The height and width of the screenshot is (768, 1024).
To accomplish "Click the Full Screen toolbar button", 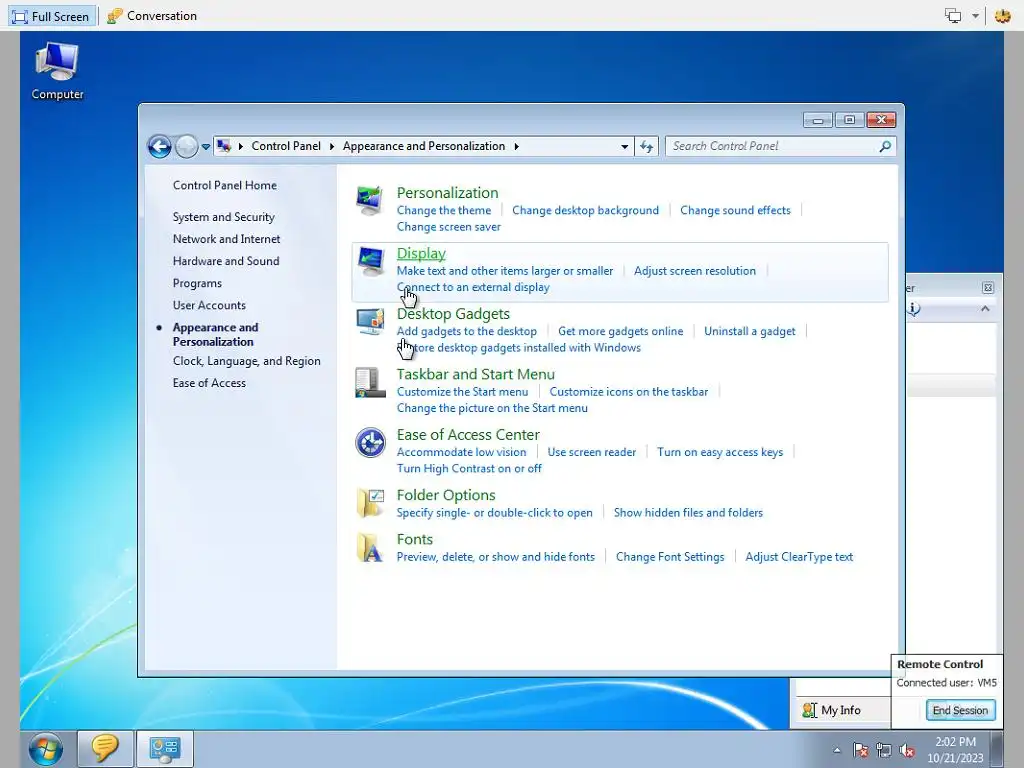I will pos(51,16).
